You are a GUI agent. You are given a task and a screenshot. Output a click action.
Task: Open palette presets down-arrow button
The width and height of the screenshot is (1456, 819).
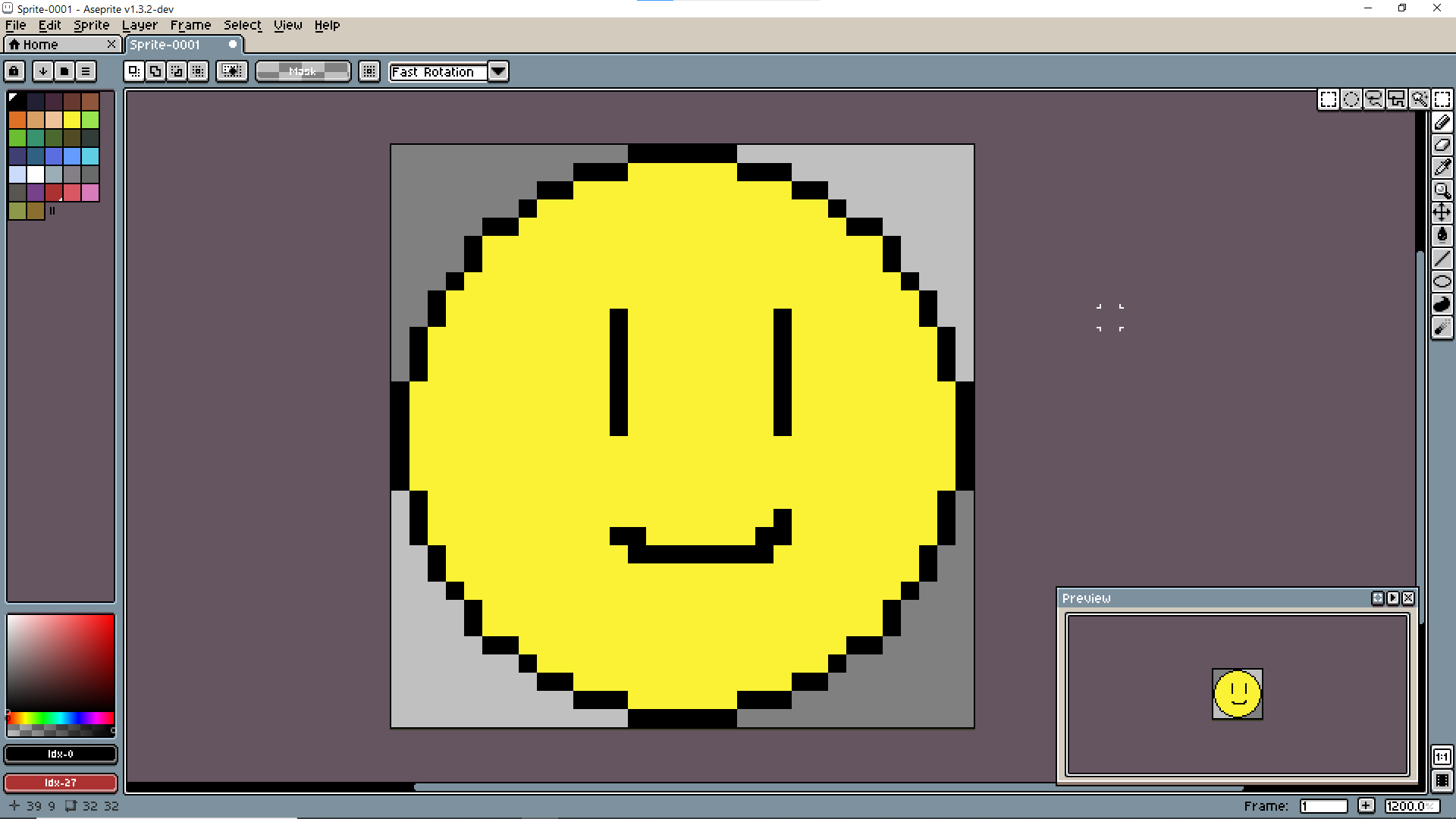[43, 71]
